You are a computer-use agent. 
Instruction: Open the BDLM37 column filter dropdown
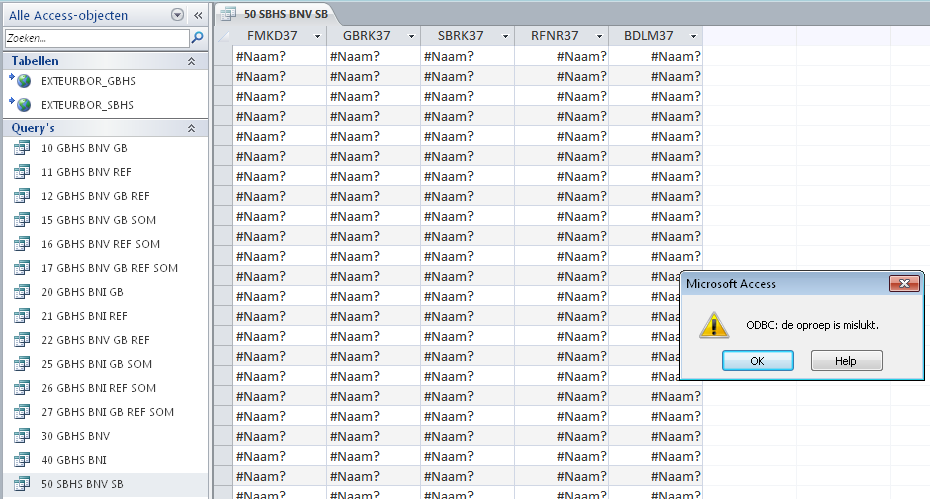pyautogui.click(x=693, y=37)
